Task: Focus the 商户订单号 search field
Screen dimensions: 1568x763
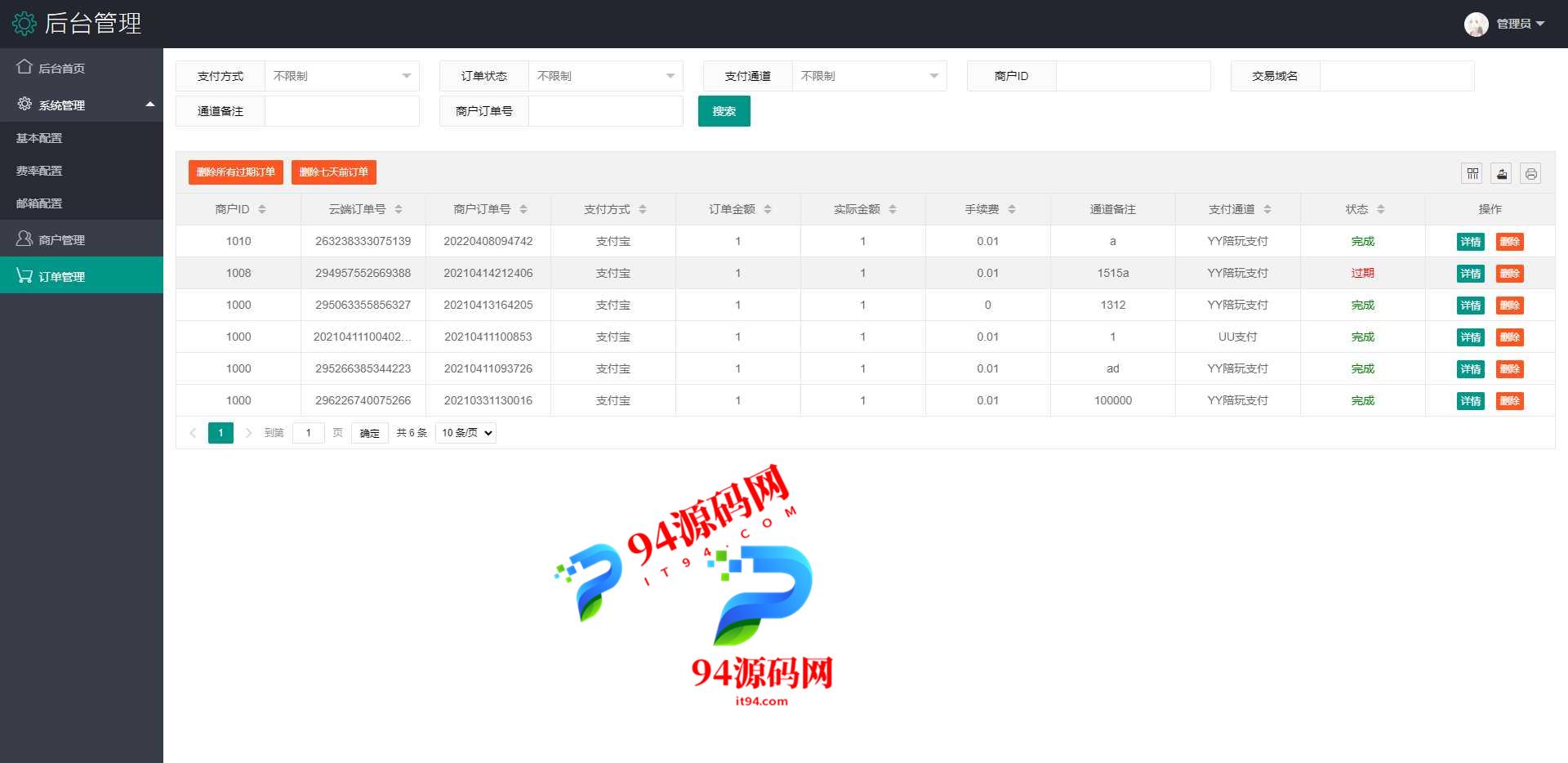Action: (x=605, y=111)
